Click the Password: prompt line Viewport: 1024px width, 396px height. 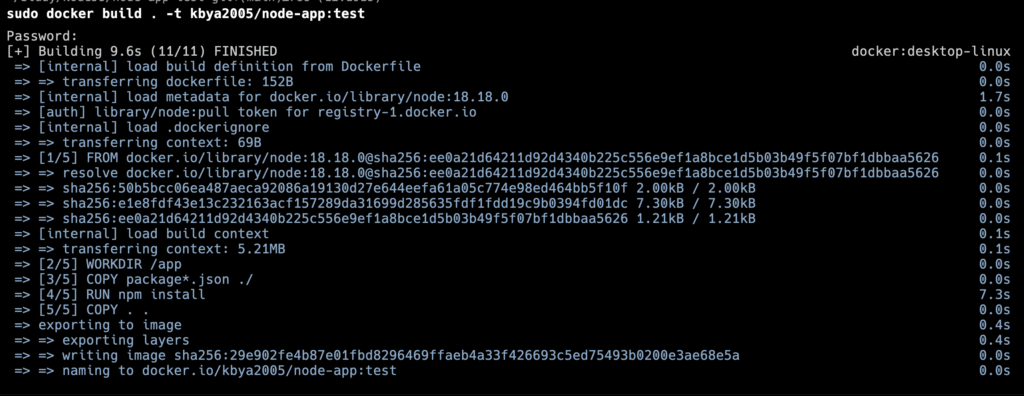(x=42, y=36)
